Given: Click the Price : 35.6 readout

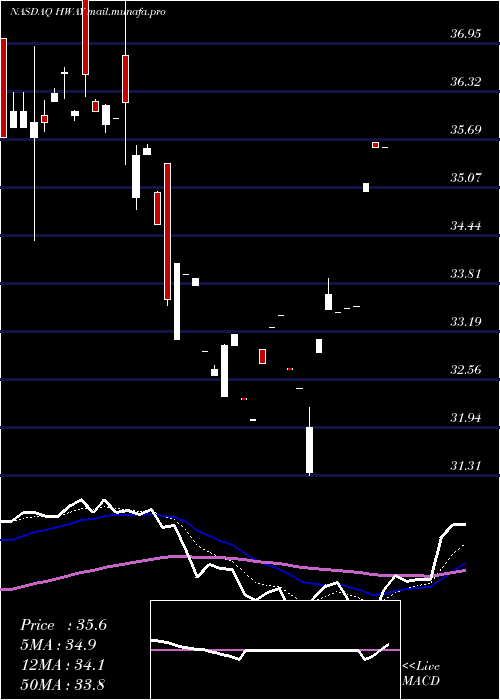Looking at the screenshot, I should (x=63, y=625).
